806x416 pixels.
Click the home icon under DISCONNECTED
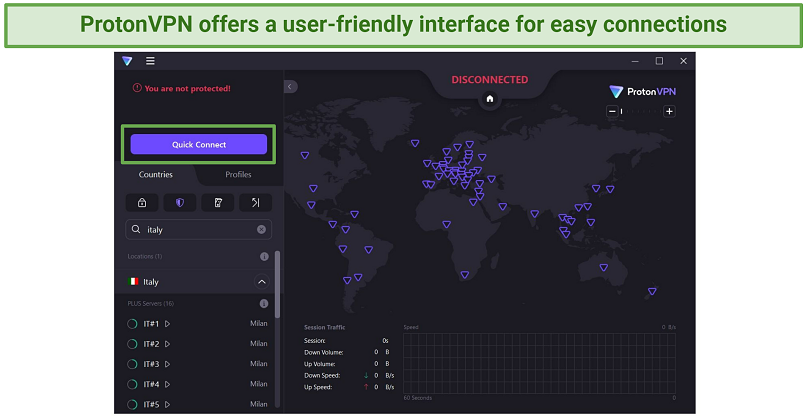(489, 99)
